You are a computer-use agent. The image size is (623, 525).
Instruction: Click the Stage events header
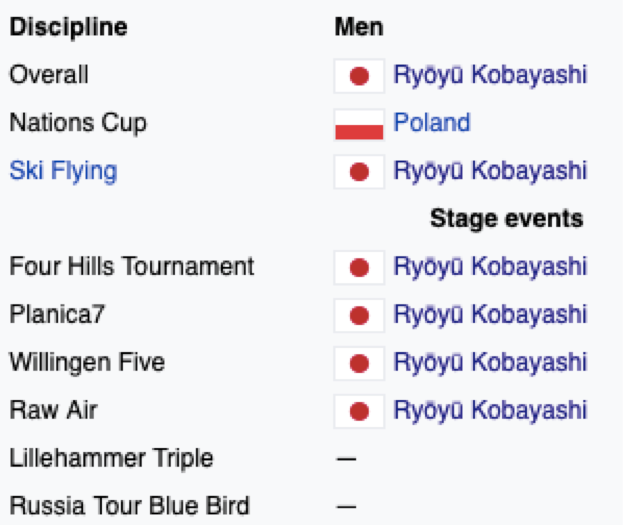pyautogui.click(x=507, y=219)
